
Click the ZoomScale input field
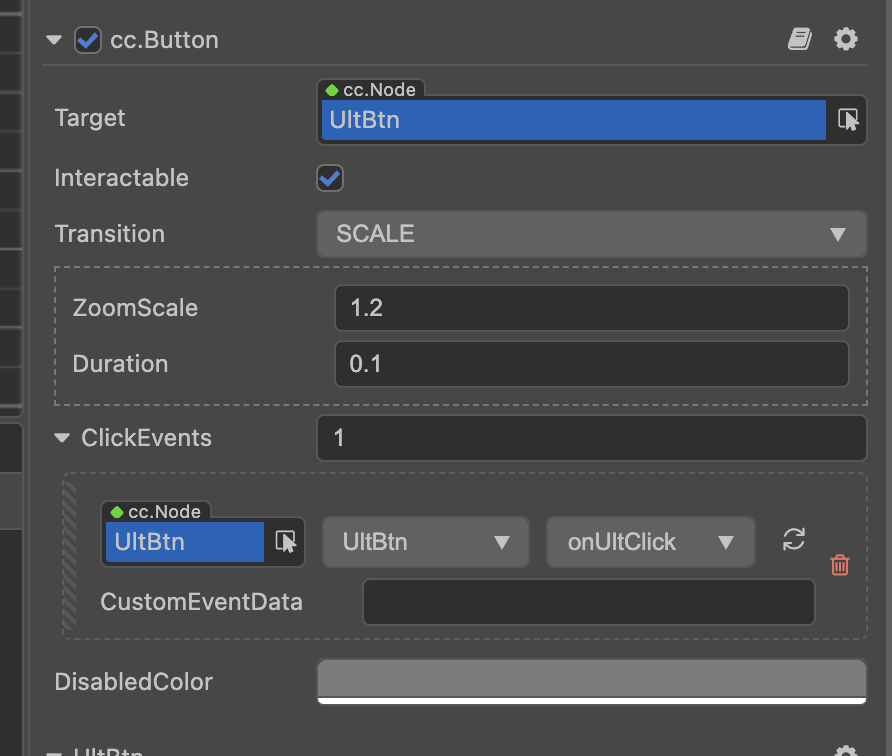point(591,308)
